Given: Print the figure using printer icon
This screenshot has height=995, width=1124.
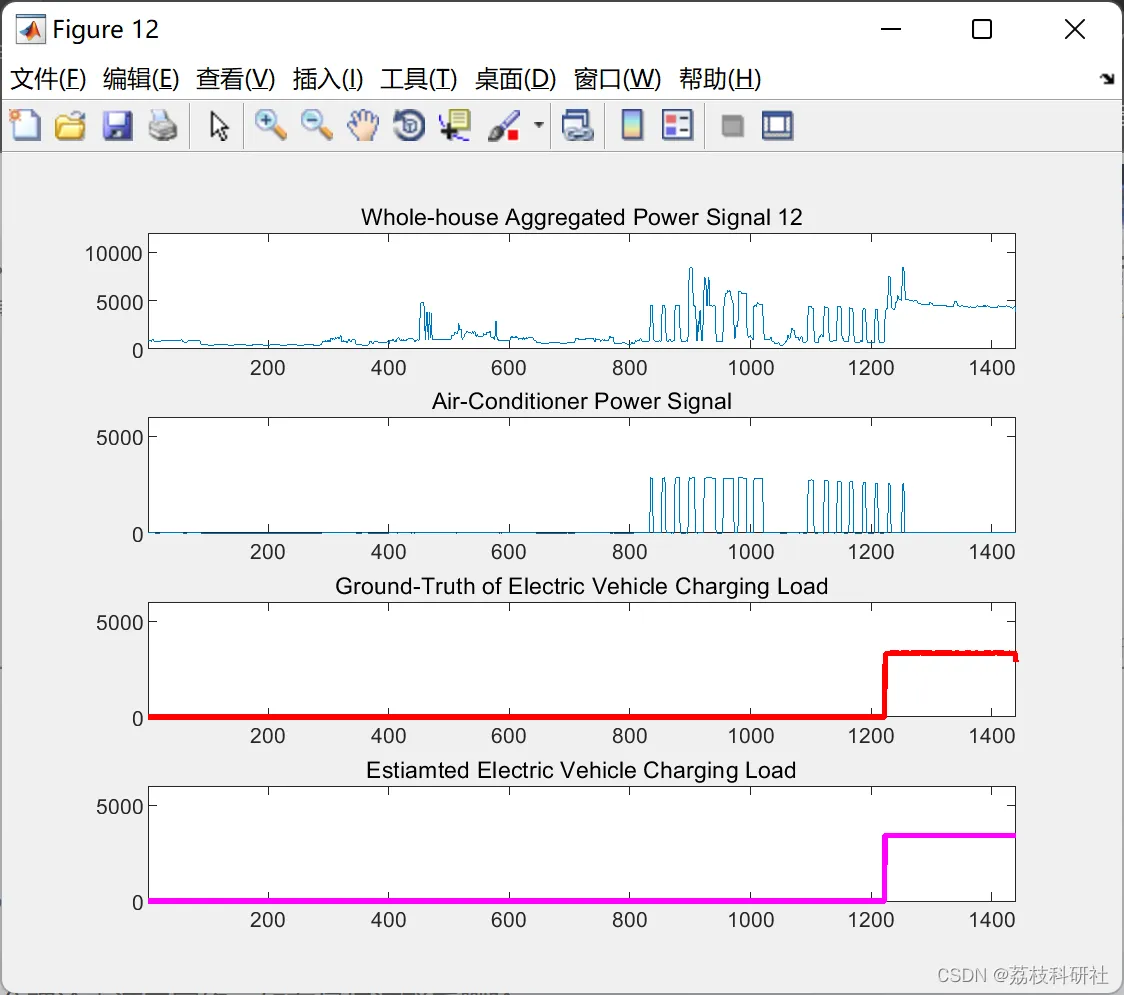Looking at the screenshot, I should click(x=163, y=125).
